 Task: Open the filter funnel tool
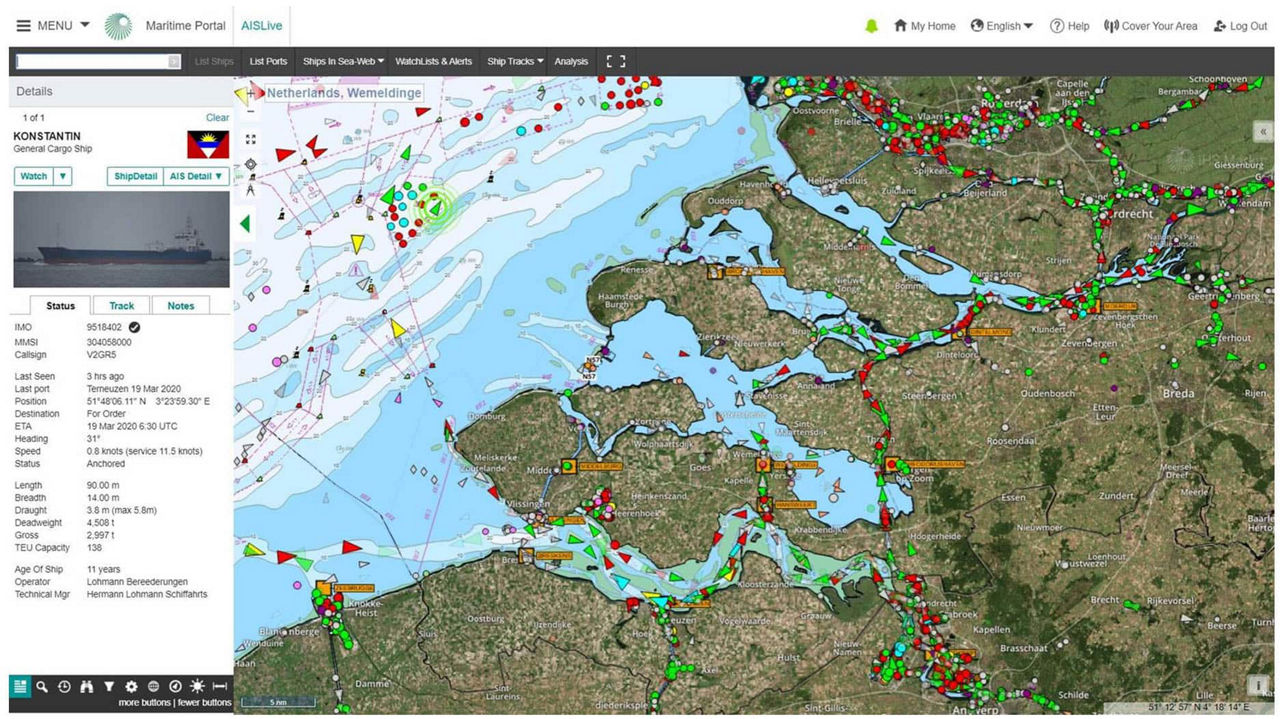109,687
